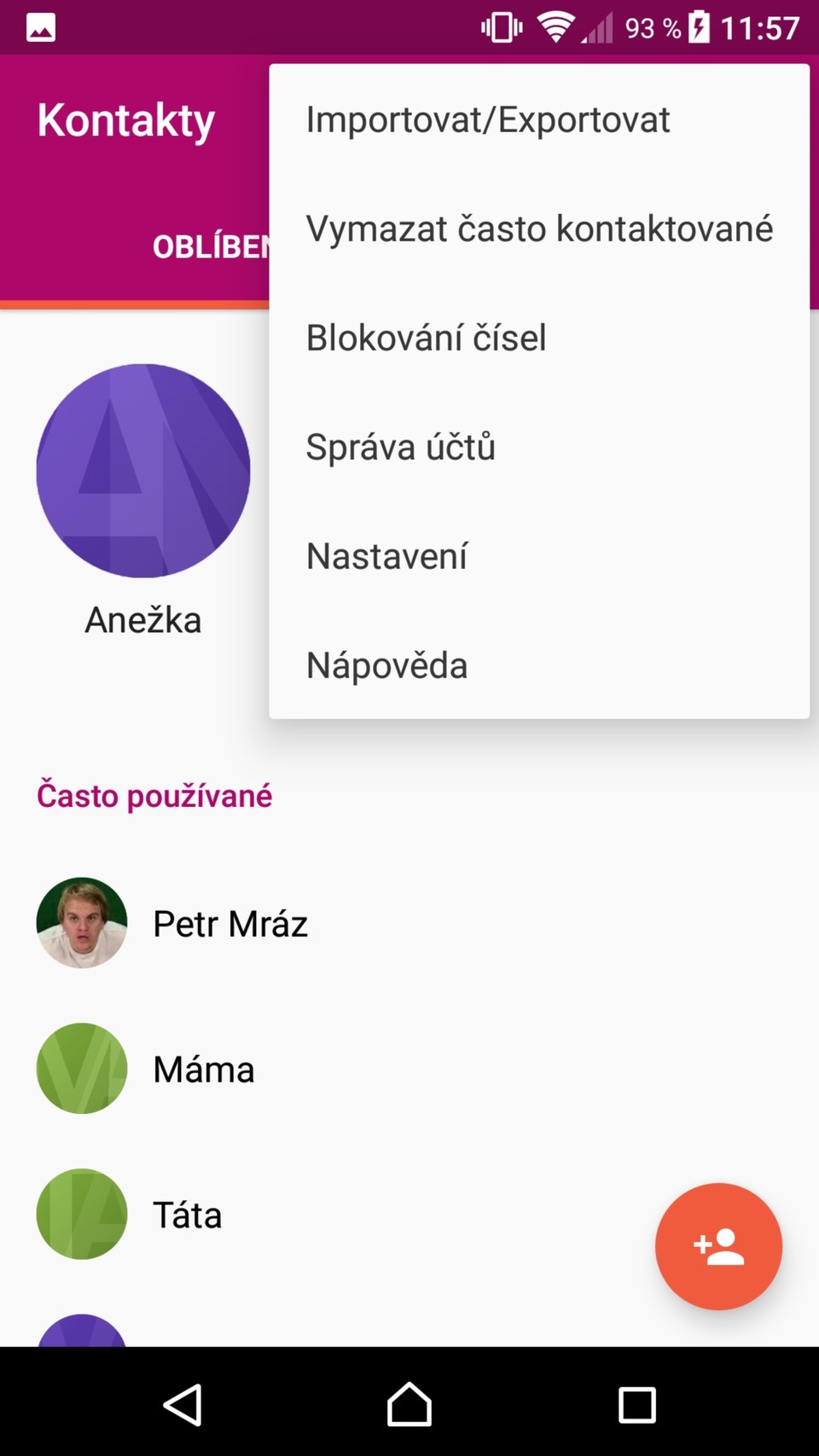Open Anežka's purple favorite contact tile
This screenshot has height=1456, width=819.
[143, 471]
